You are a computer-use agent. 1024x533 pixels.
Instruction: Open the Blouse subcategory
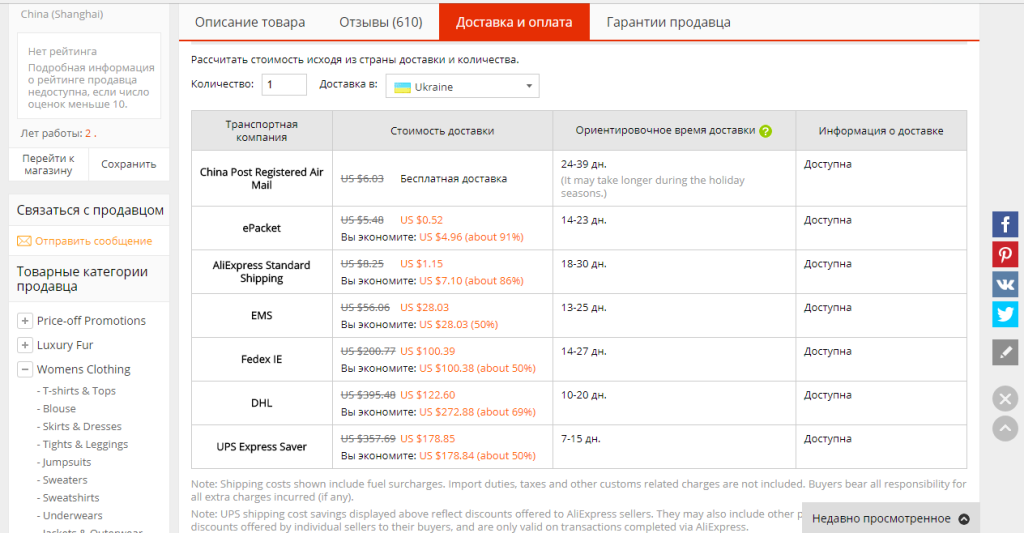click(x=59, y=408)
